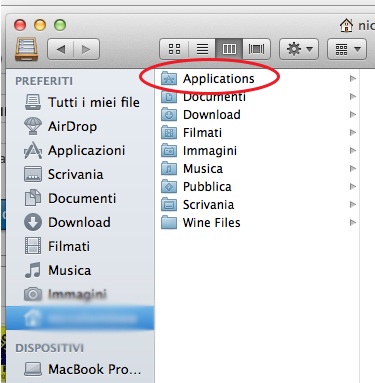375x383 pixels.
Task: Click the Musica folder icon in column
Action: (x=169, y=169)
